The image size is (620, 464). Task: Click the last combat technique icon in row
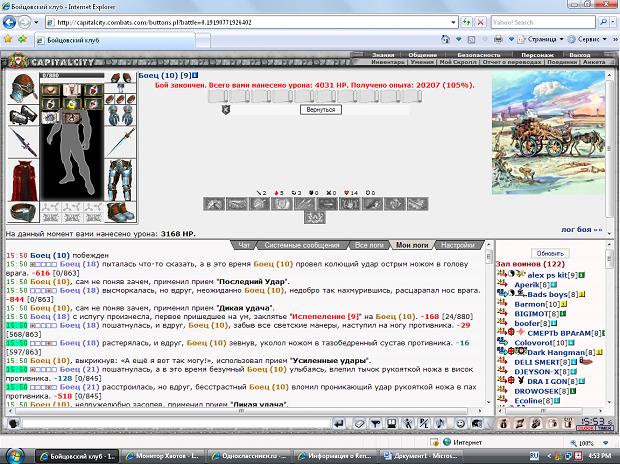(x=418, y=204)
